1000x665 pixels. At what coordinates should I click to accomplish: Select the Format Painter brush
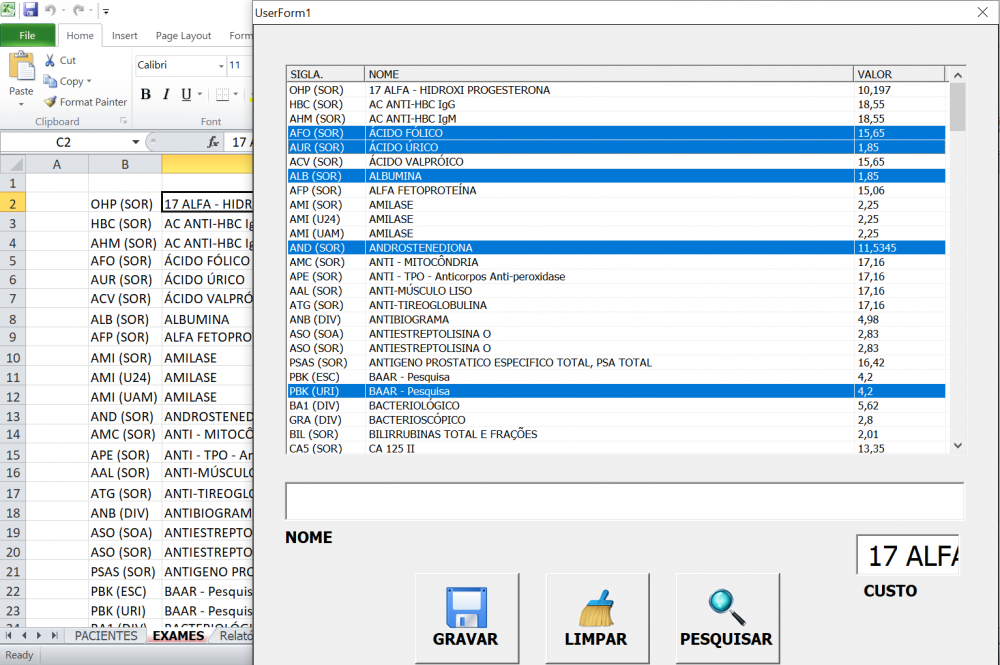pos(51,102)
